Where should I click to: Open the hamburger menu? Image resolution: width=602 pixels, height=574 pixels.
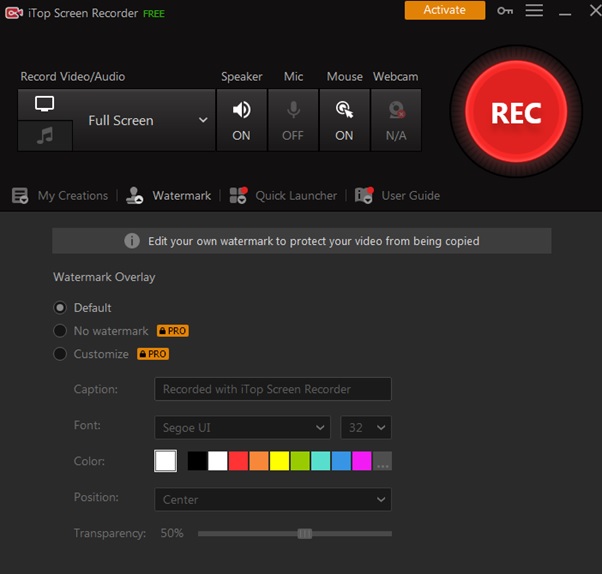534,10
